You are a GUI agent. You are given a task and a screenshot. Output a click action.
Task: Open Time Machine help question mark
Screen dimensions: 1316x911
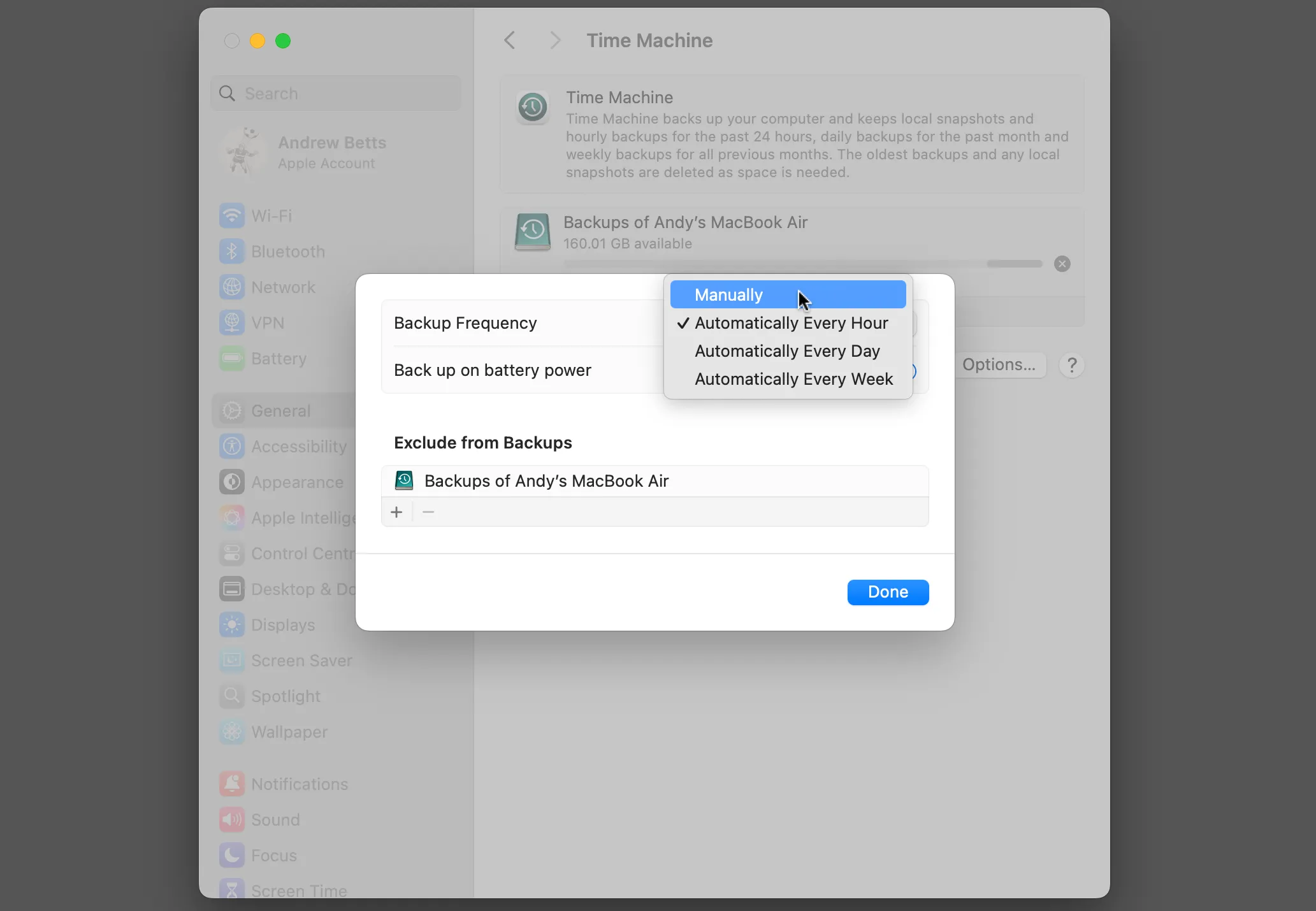click(1072, 365)
